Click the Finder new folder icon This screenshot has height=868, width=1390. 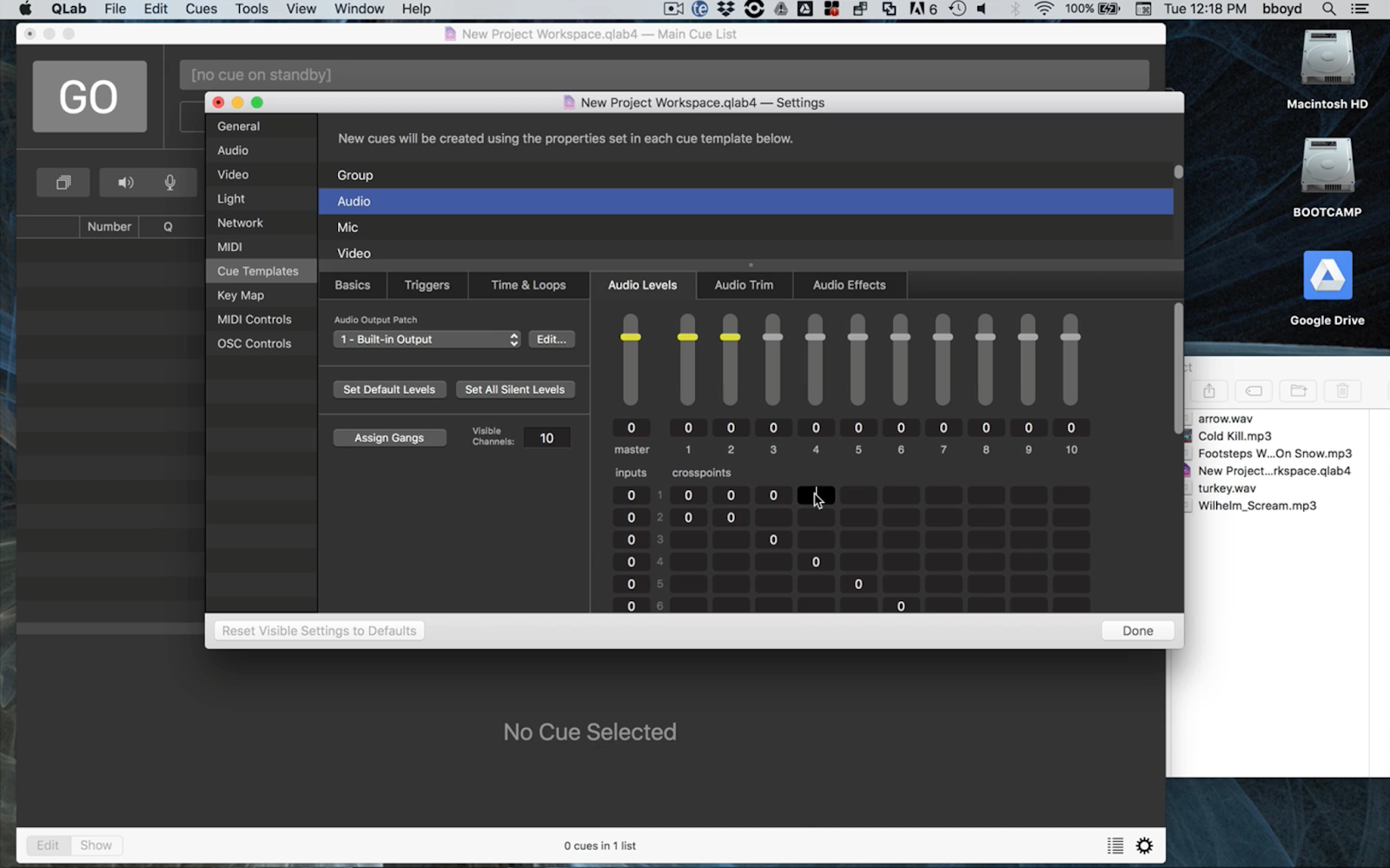tap(1298, 391)
